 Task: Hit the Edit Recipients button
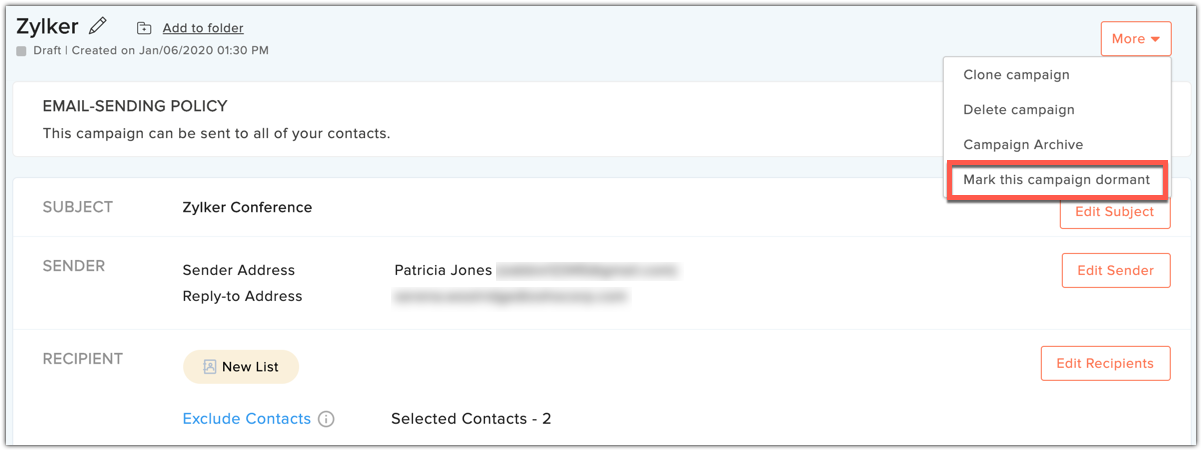click(x=1104, y=363)
